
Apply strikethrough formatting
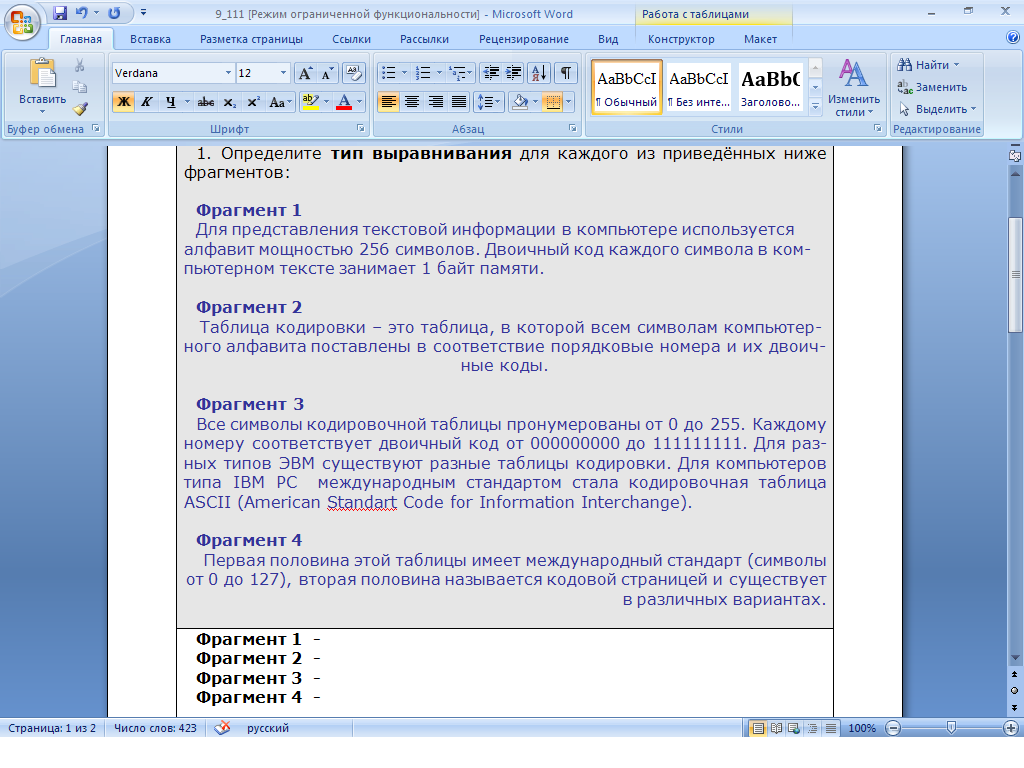point(206,102)
